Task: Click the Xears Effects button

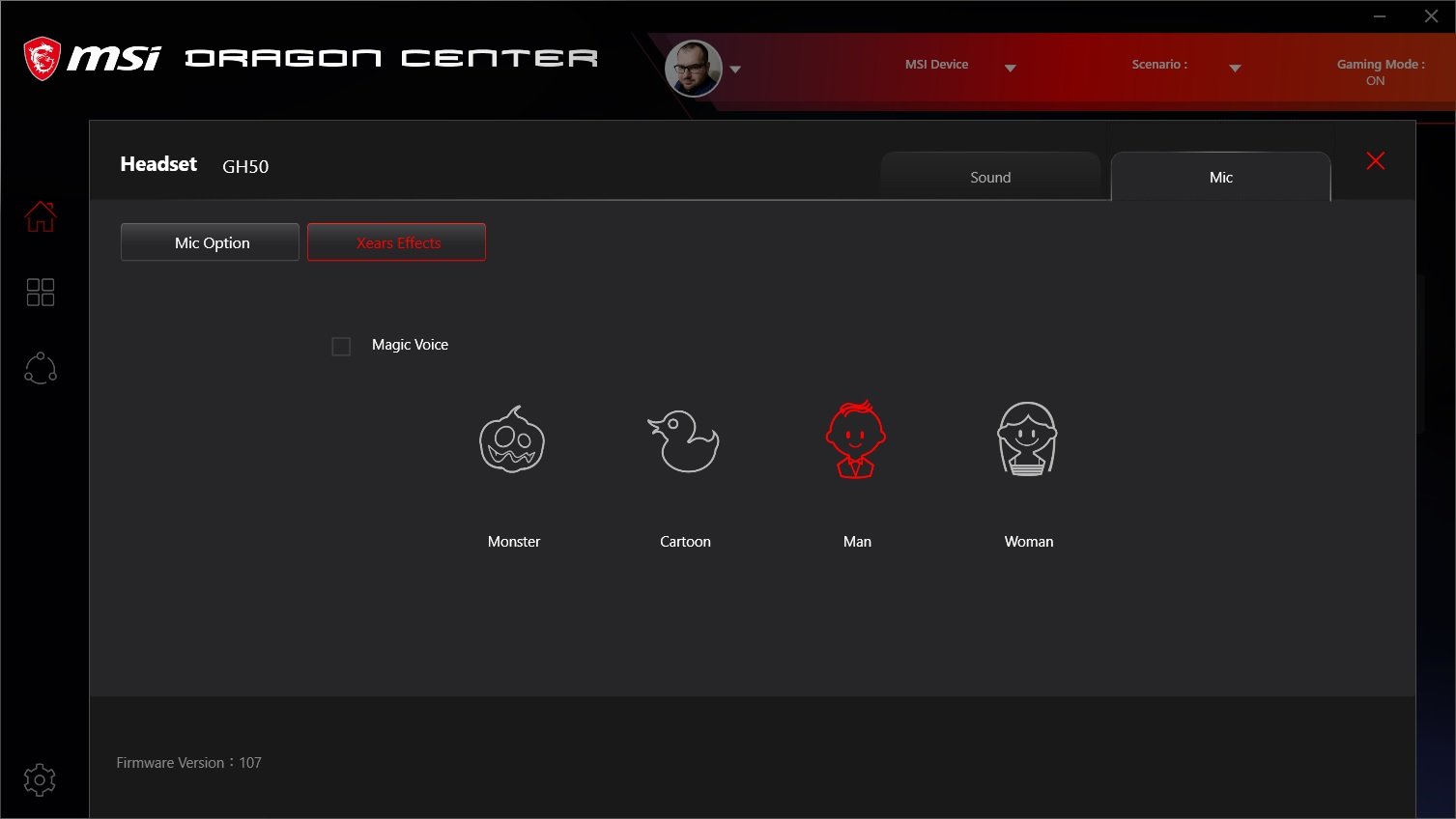Action: 397,242
